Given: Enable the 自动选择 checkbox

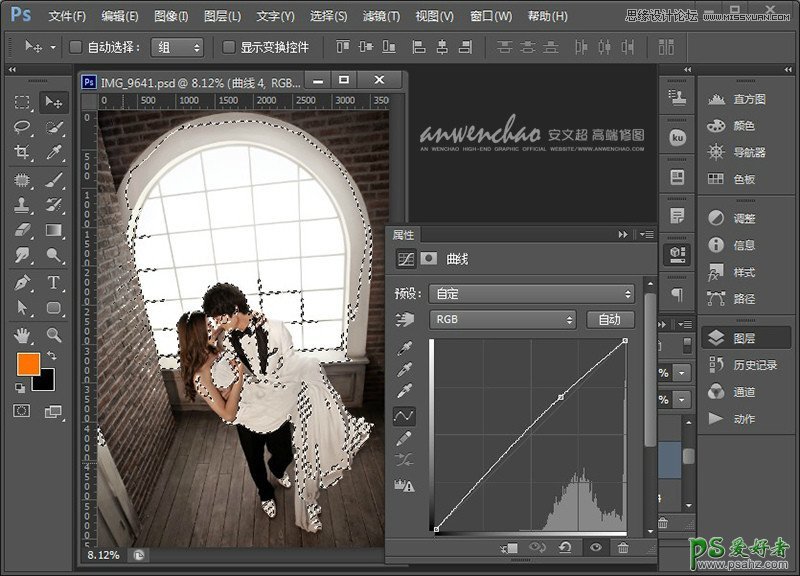Looking at the screenshot, I should pos(76,47).
